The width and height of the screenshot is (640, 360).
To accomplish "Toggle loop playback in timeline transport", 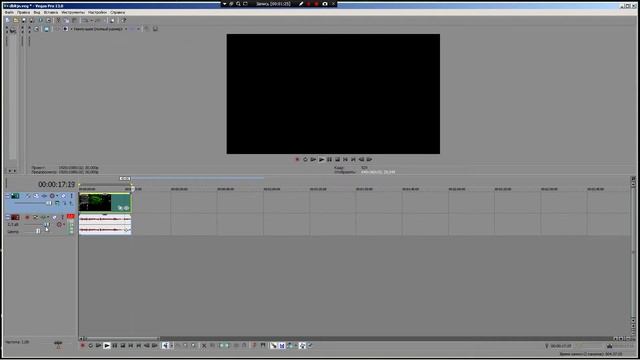I will 91,346.
